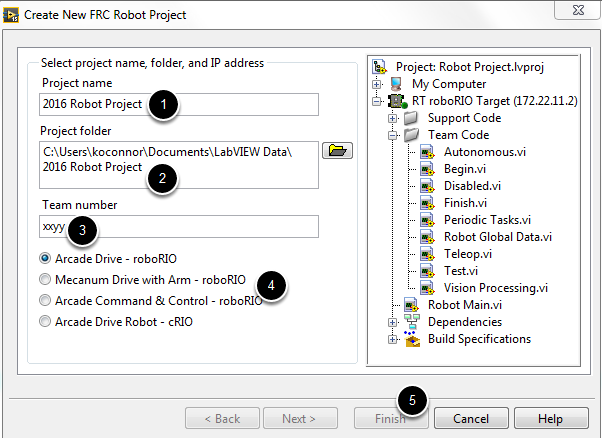The height and width of the screenshot is (438, 602).
Task: Browse for project folder with folder icon
Action: coord(337,150)
